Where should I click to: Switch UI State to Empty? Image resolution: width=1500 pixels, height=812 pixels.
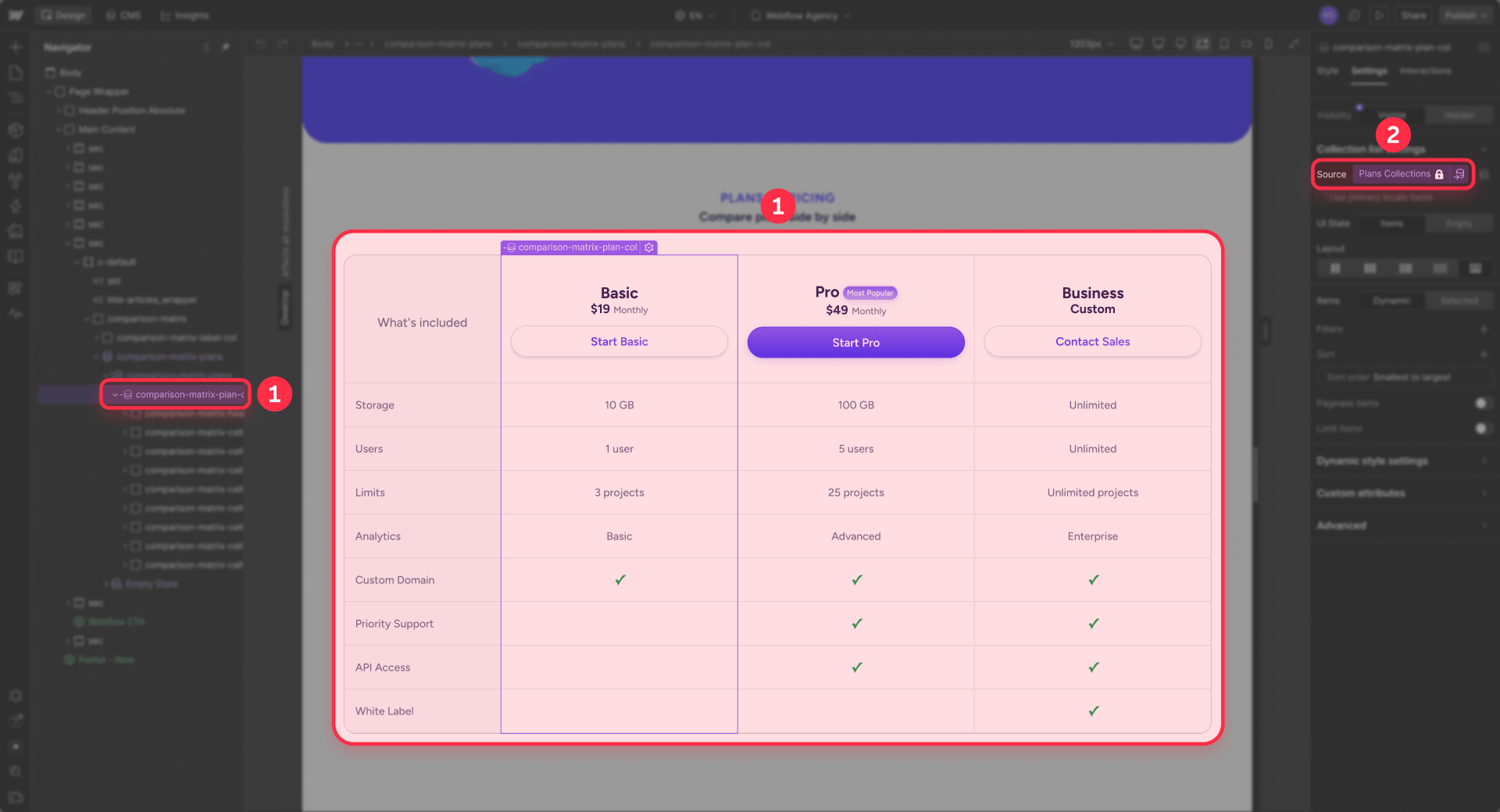pos(1459,223)
